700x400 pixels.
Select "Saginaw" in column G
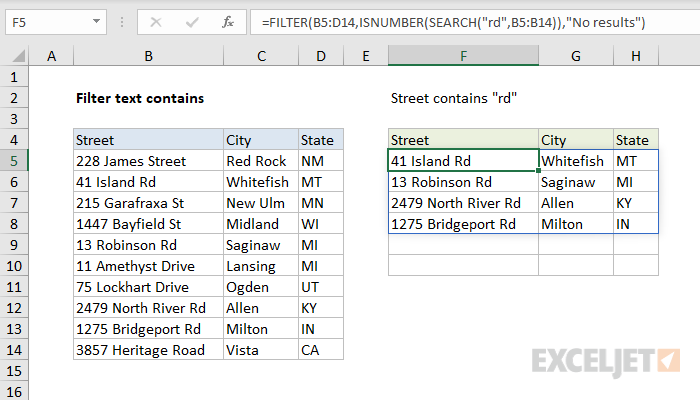point(576,182)
